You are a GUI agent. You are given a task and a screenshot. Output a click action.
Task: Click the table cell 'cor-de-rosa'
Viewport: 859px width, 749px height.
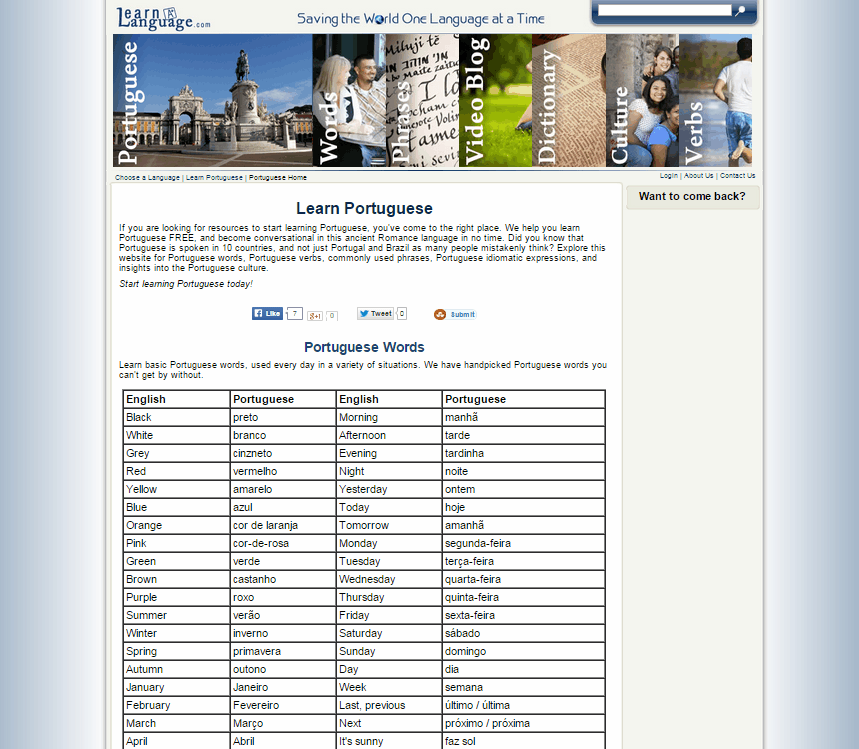point(283,544)
